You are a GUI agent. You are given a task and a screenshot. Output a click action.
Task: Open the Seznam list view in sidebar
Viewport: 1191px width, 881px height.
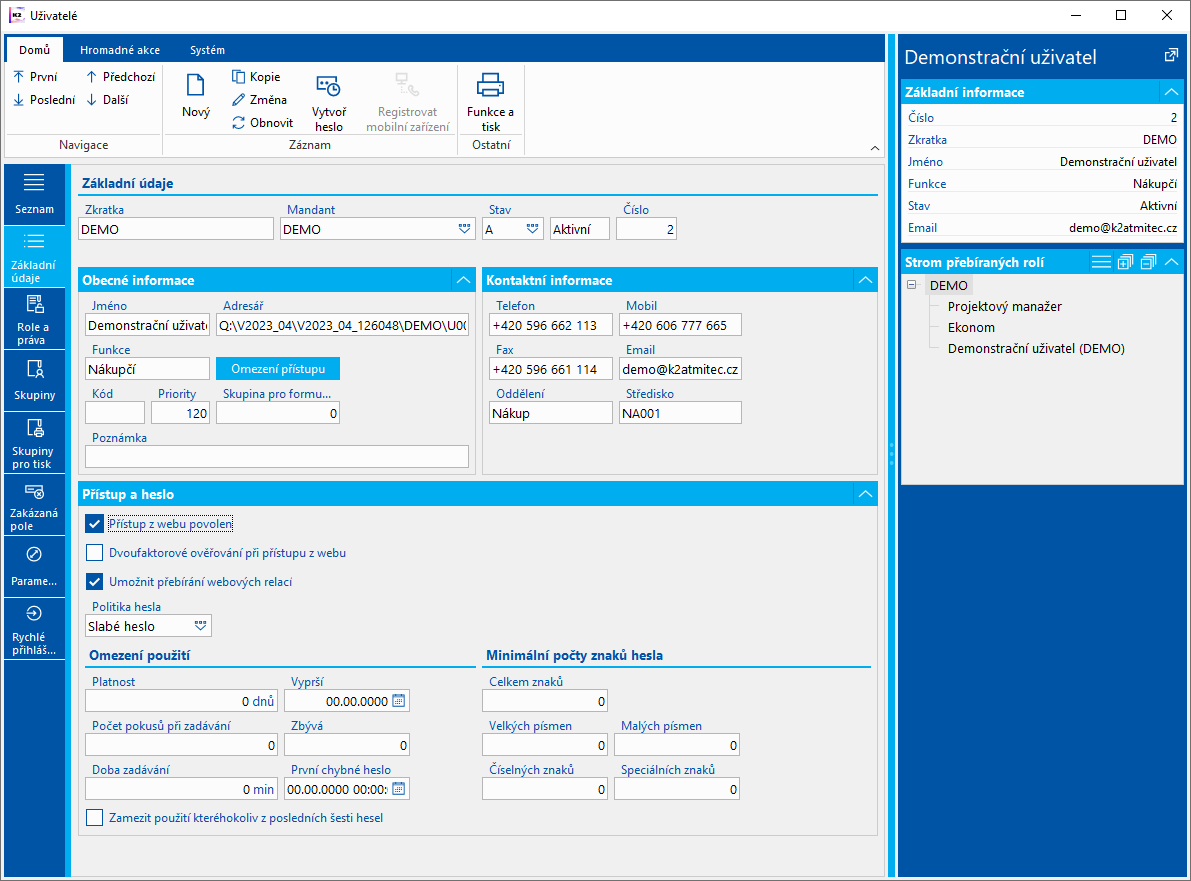(x=35, y=193)
